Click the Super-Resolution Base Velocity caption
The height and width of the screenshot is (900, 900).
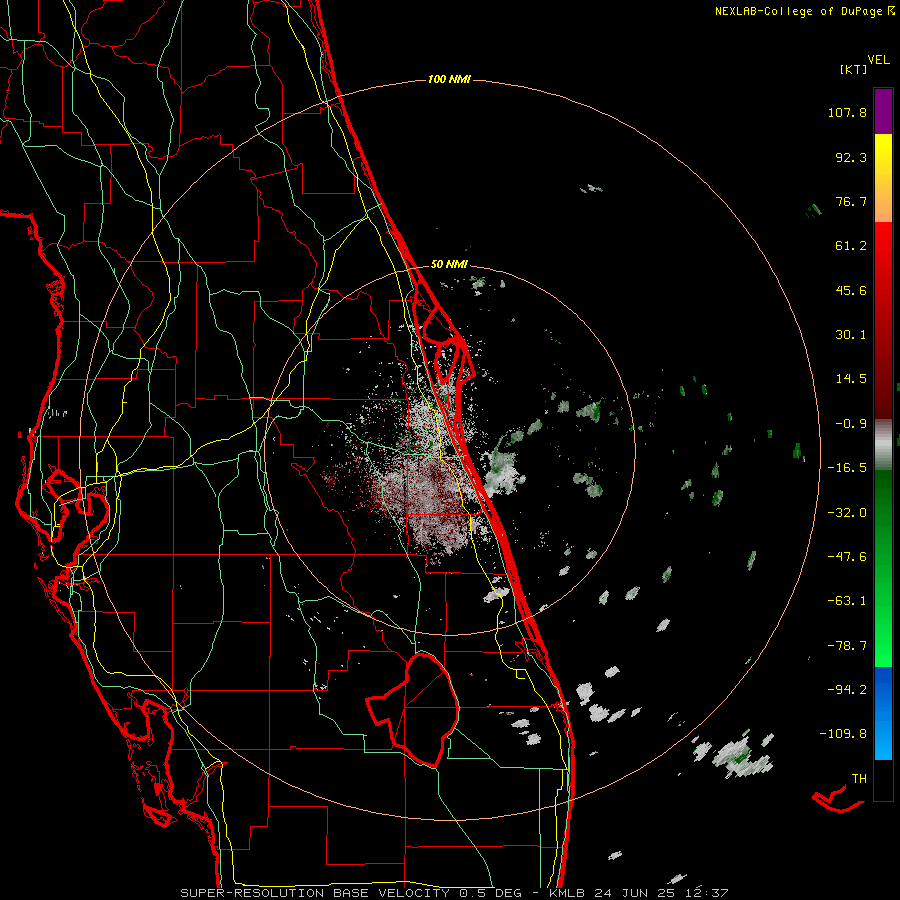tap(454, 893)
